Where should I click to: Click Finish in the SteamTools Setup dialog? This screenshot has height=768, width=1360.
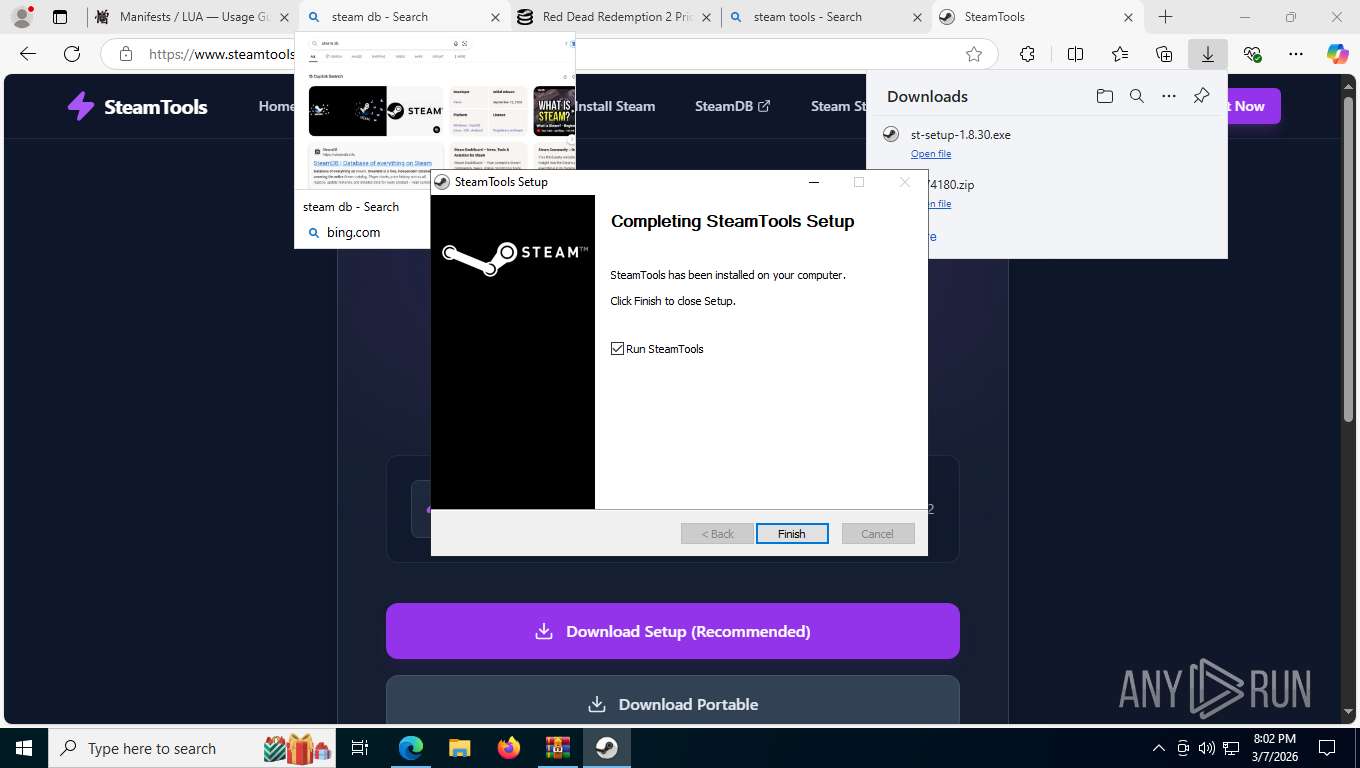point(792,534)
